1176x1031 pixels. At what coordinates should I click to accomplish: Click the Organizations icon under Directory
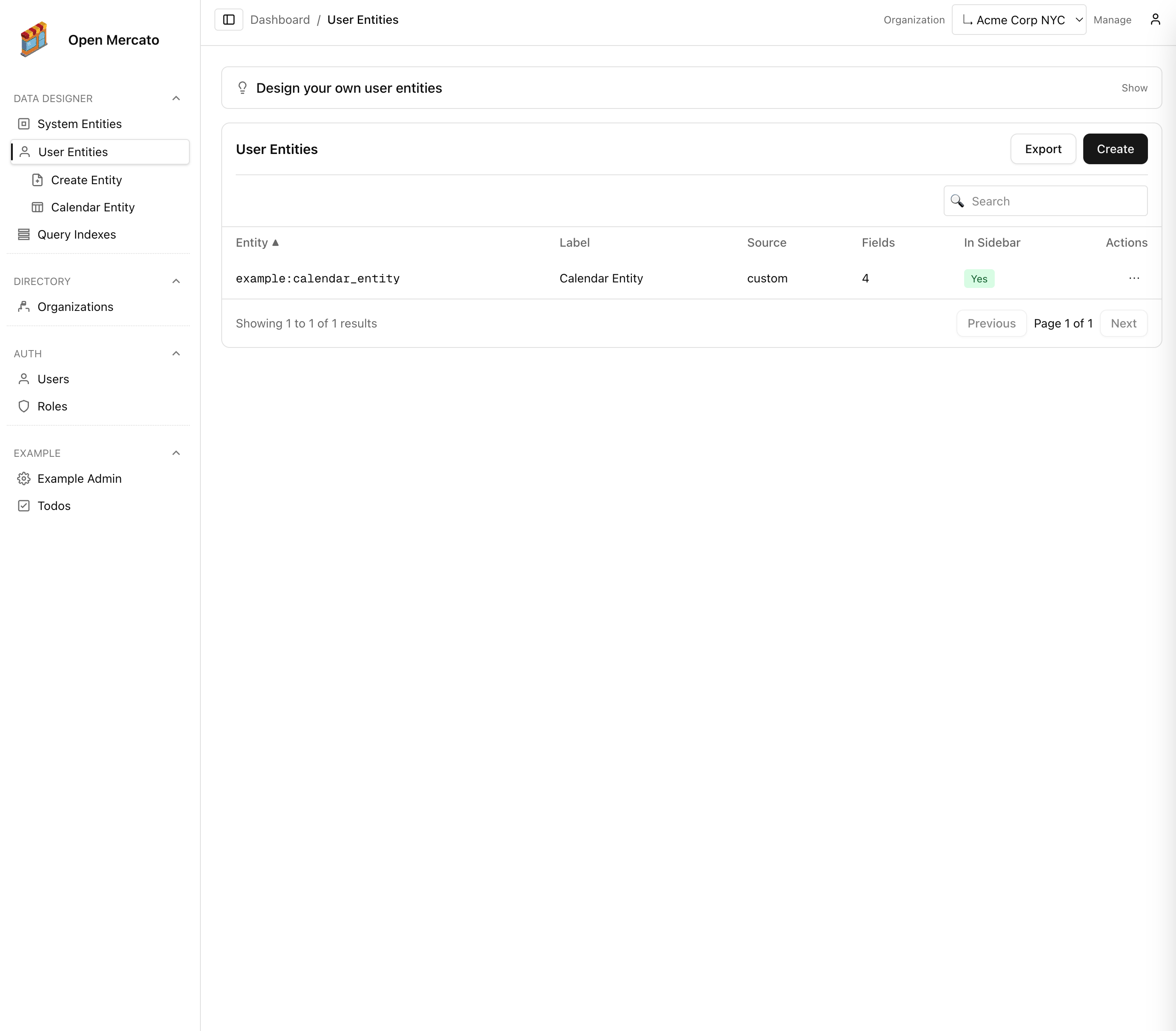click(23, 307)
